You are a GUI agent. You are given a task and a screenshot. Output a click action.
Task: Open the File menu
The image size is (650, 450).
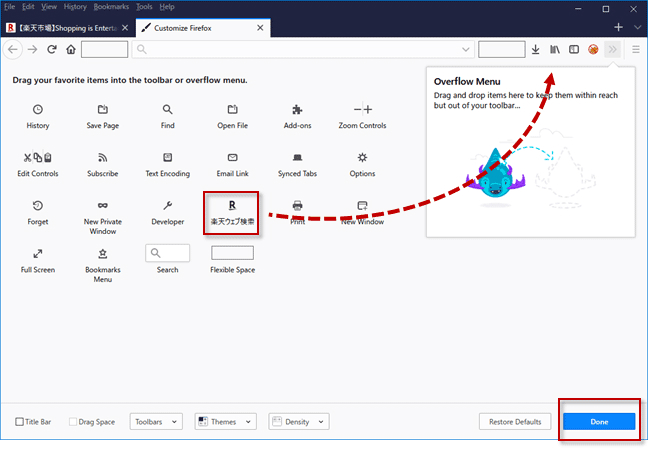click(10, 7)
